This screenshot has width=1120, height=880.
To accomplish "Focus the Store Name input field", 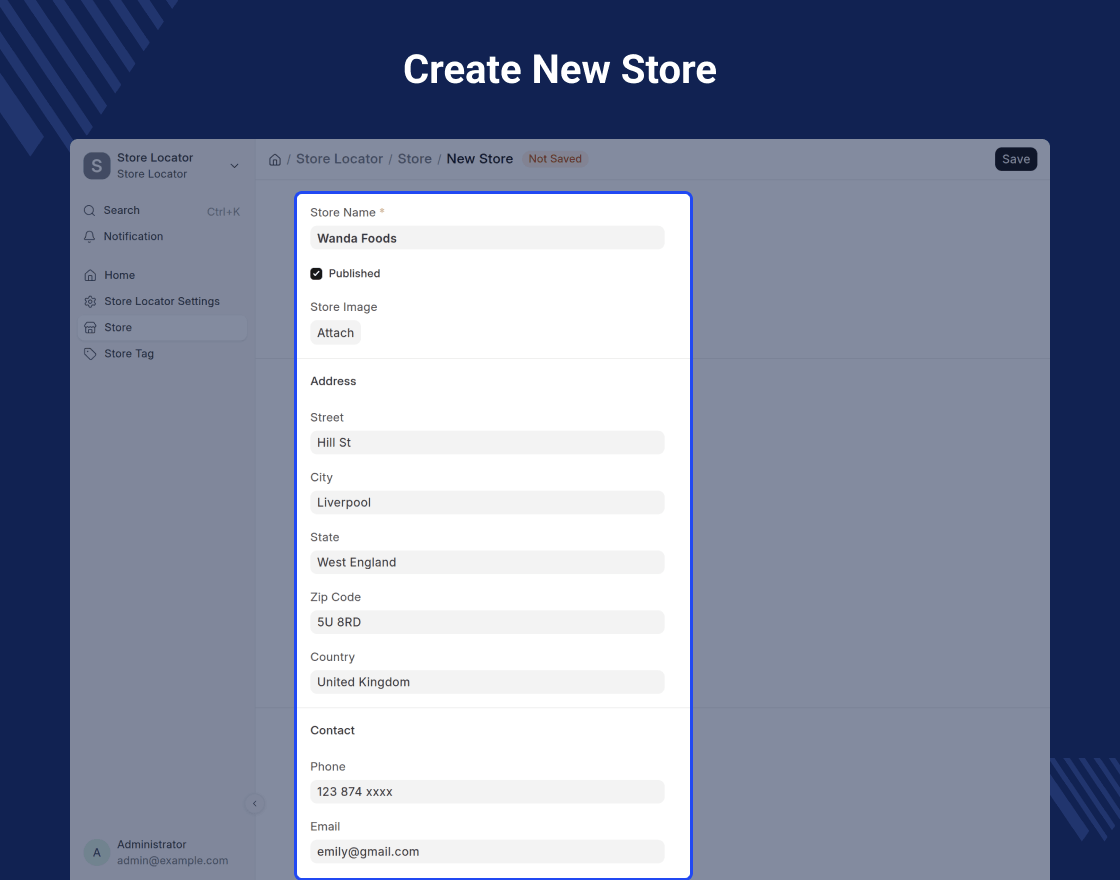I will coord(487,238).
